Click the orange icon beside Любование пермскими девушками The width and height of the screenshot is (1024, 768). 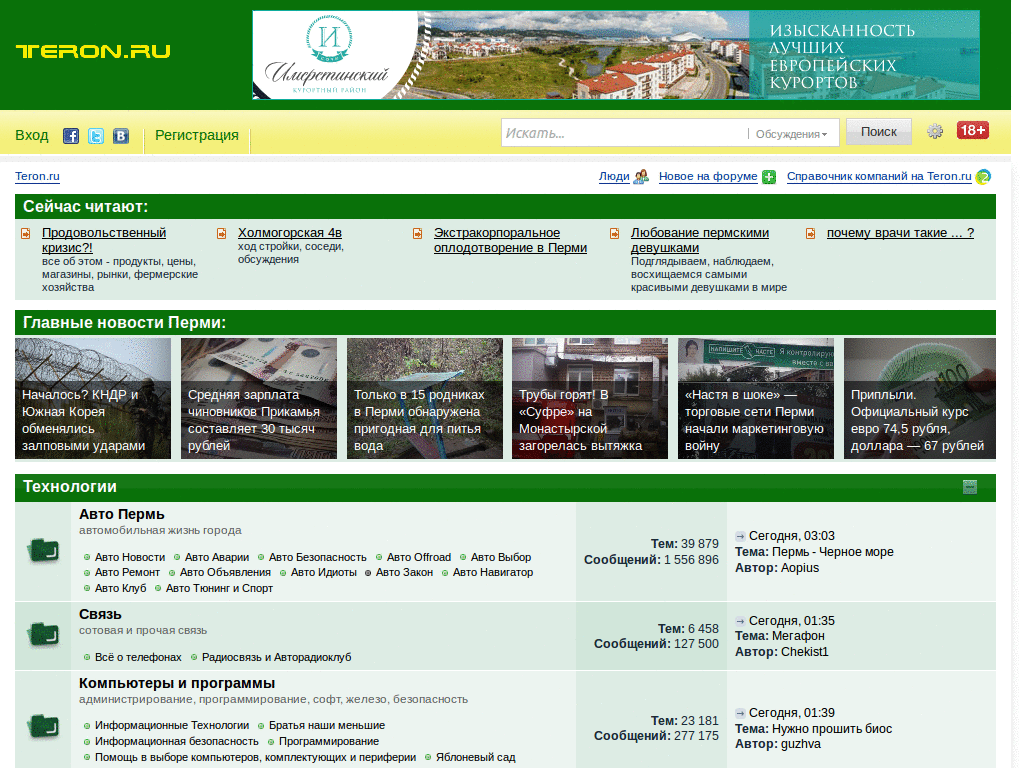[615, 233]
